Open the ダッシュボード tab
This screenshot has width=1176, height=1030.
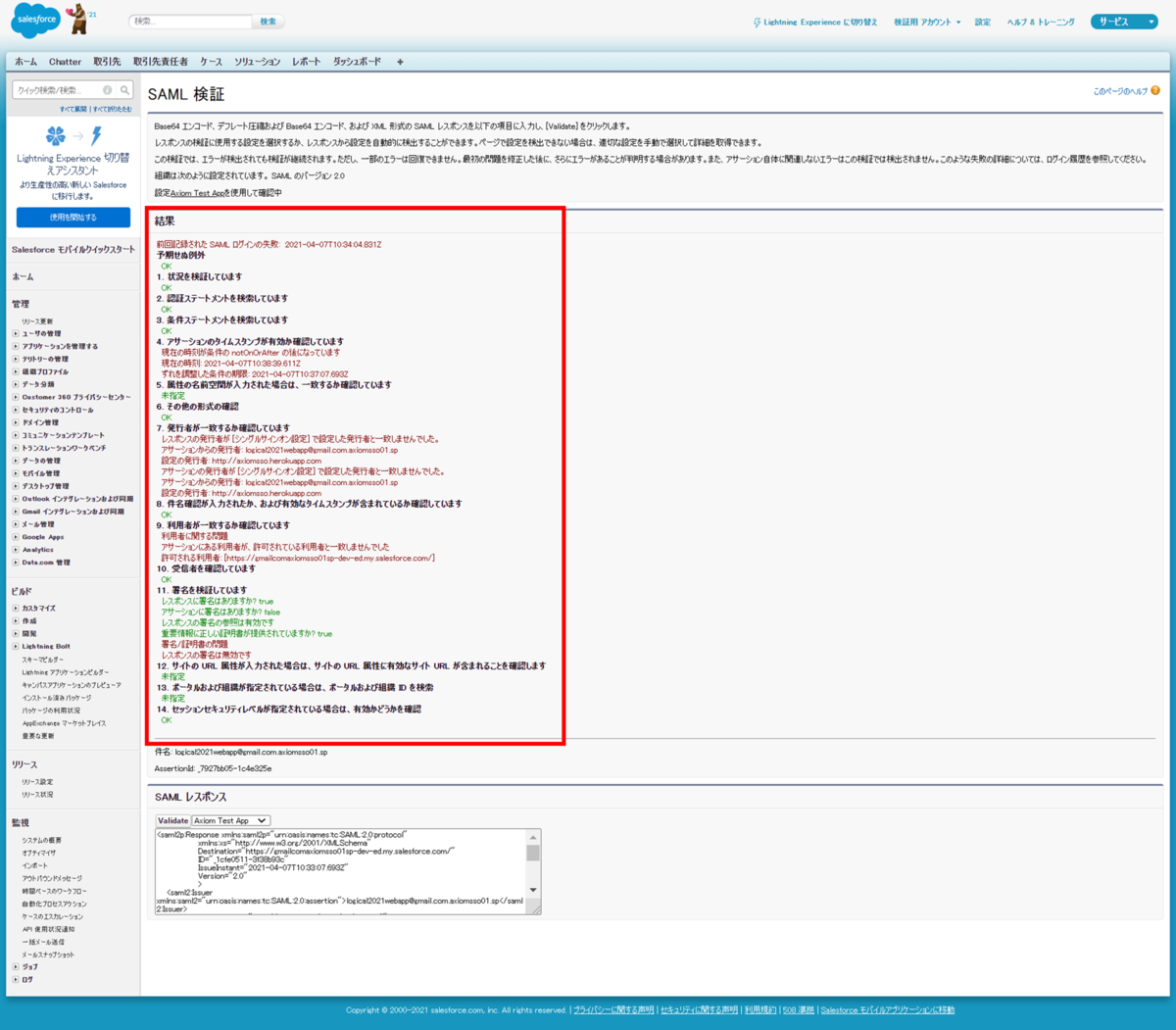click(x=357, y=62)
